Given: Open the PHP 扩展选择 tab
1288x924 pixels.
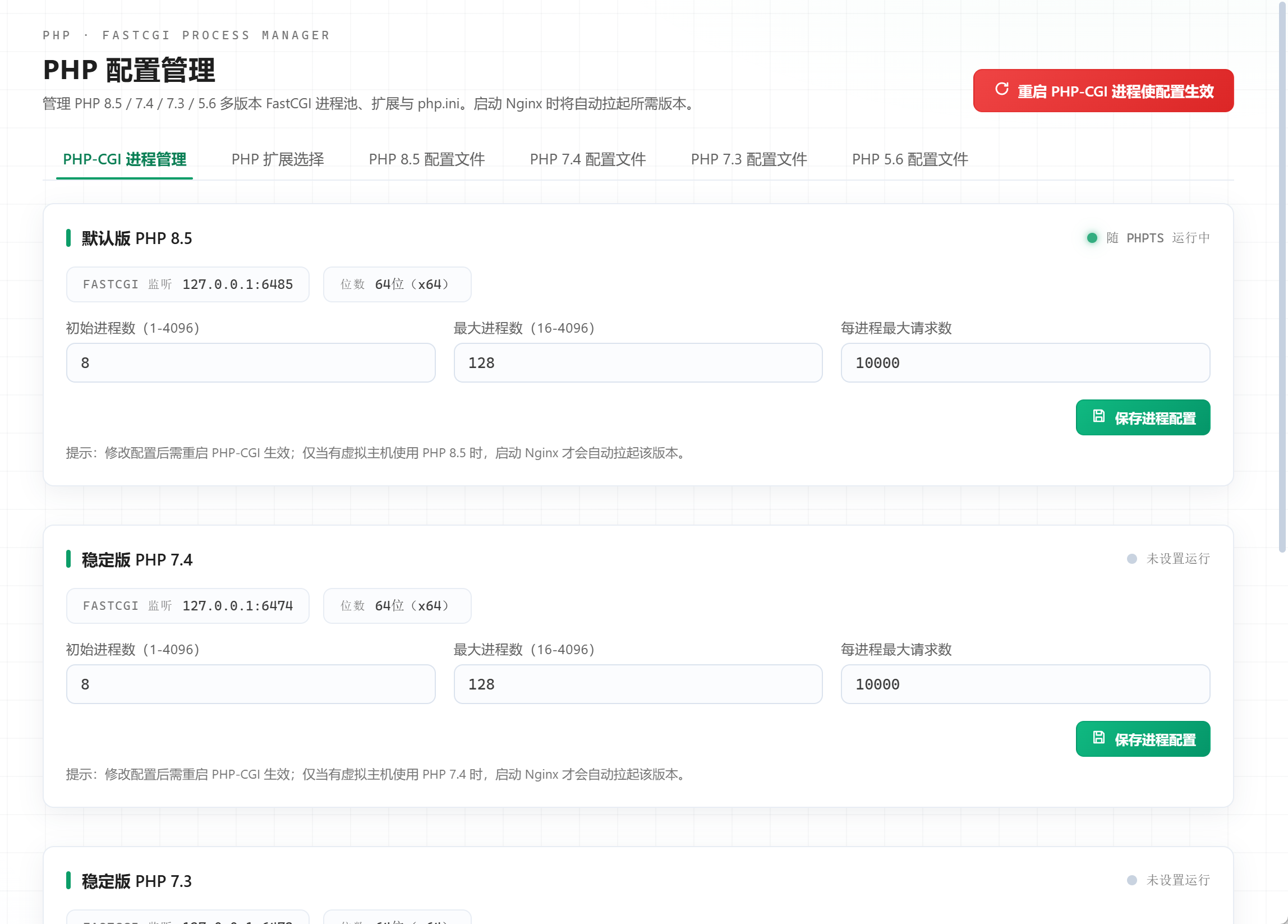Looking at the screenshot, I should coord(278,159).
